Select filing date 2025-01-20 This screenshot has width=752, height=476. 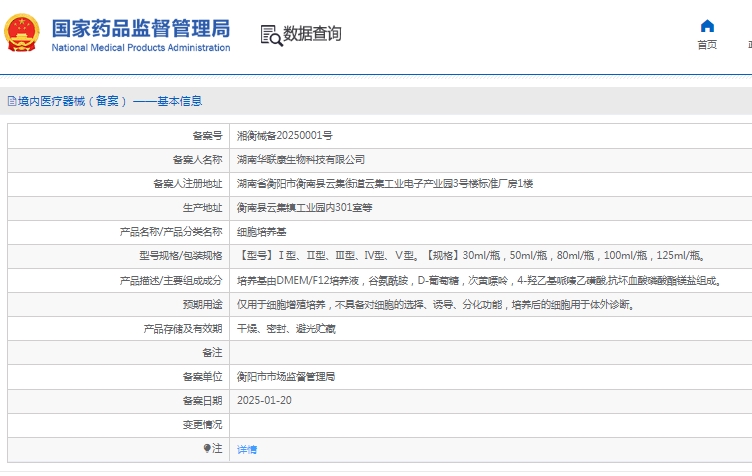(x=264, y=401)
